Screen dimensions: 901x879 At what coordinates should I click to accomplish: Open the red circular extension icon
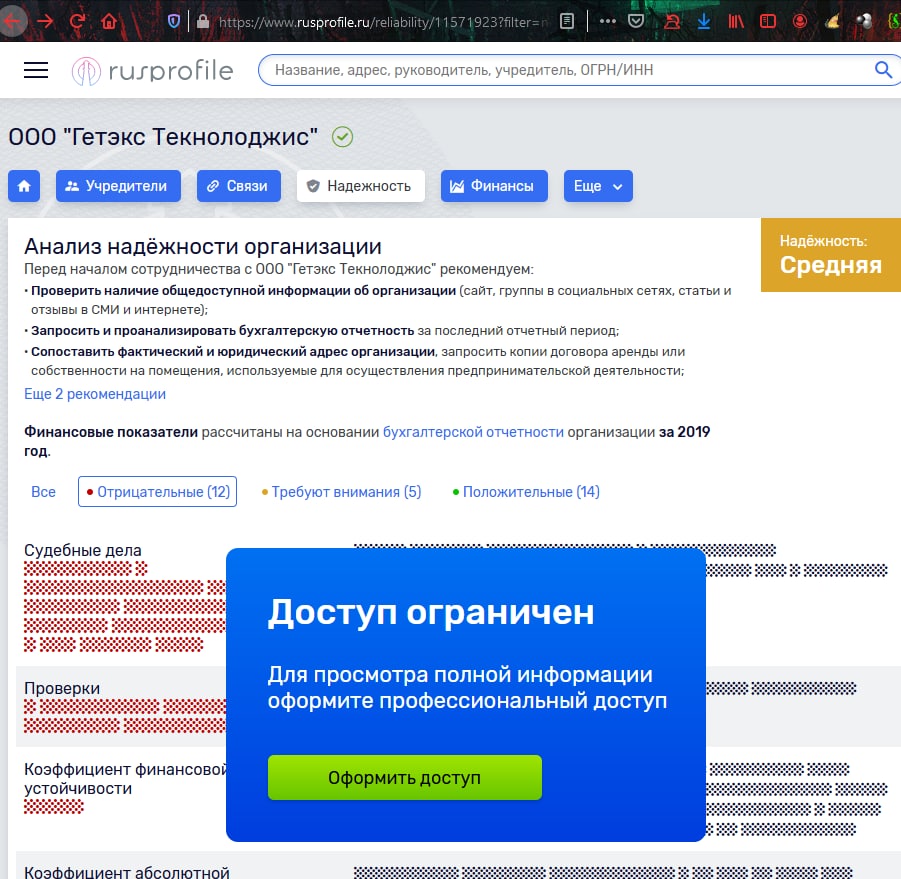pyautogui.click(x=799, y=22)
